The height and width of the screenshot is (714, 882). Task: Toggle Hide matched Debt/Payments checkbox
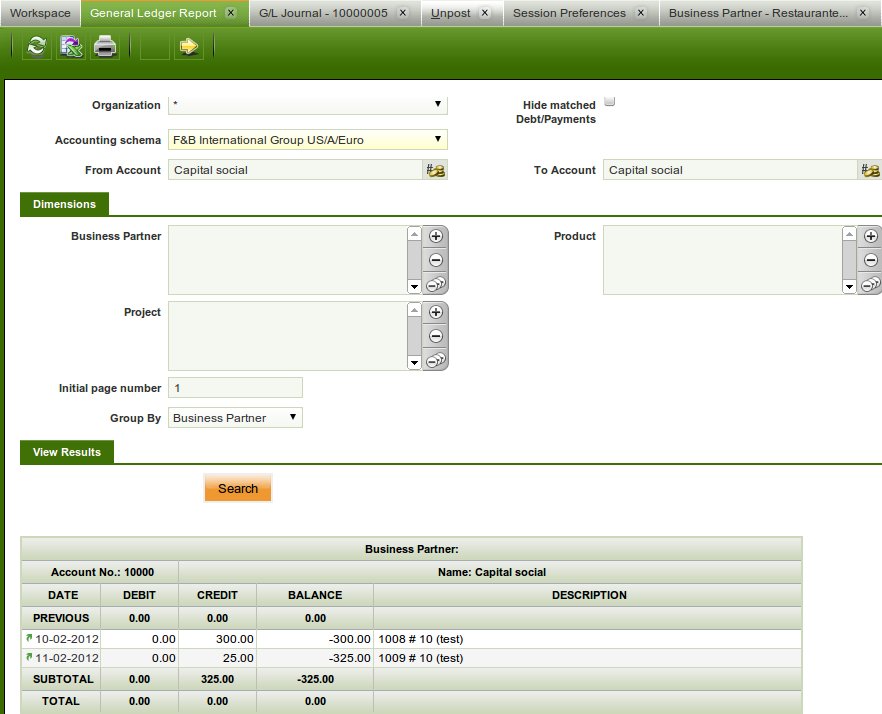click(x=610, y=102)
